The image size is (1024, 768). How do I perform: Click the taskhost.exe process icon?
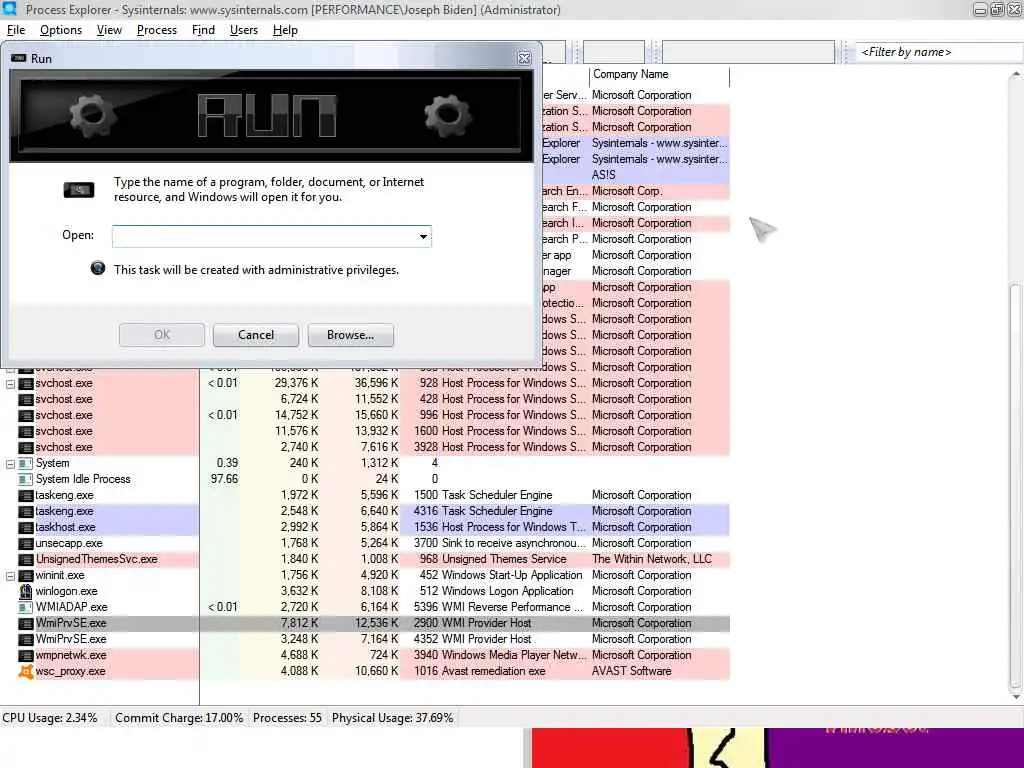coord(25,528)
